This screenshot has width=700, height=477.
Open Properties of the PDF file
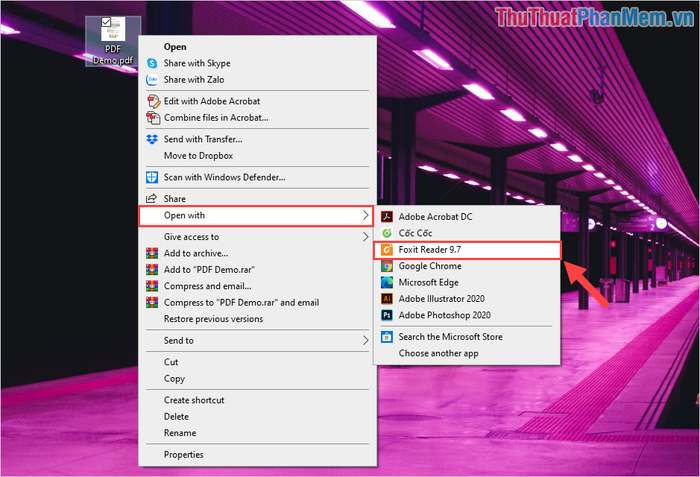pos(257,455)
